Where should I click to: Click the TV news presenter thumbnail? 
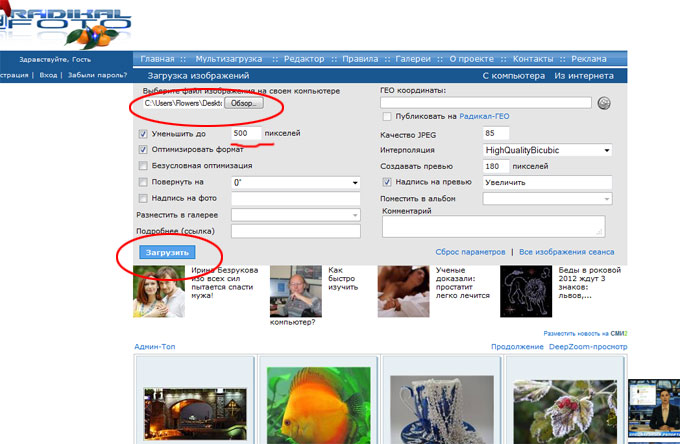[653, 410]
